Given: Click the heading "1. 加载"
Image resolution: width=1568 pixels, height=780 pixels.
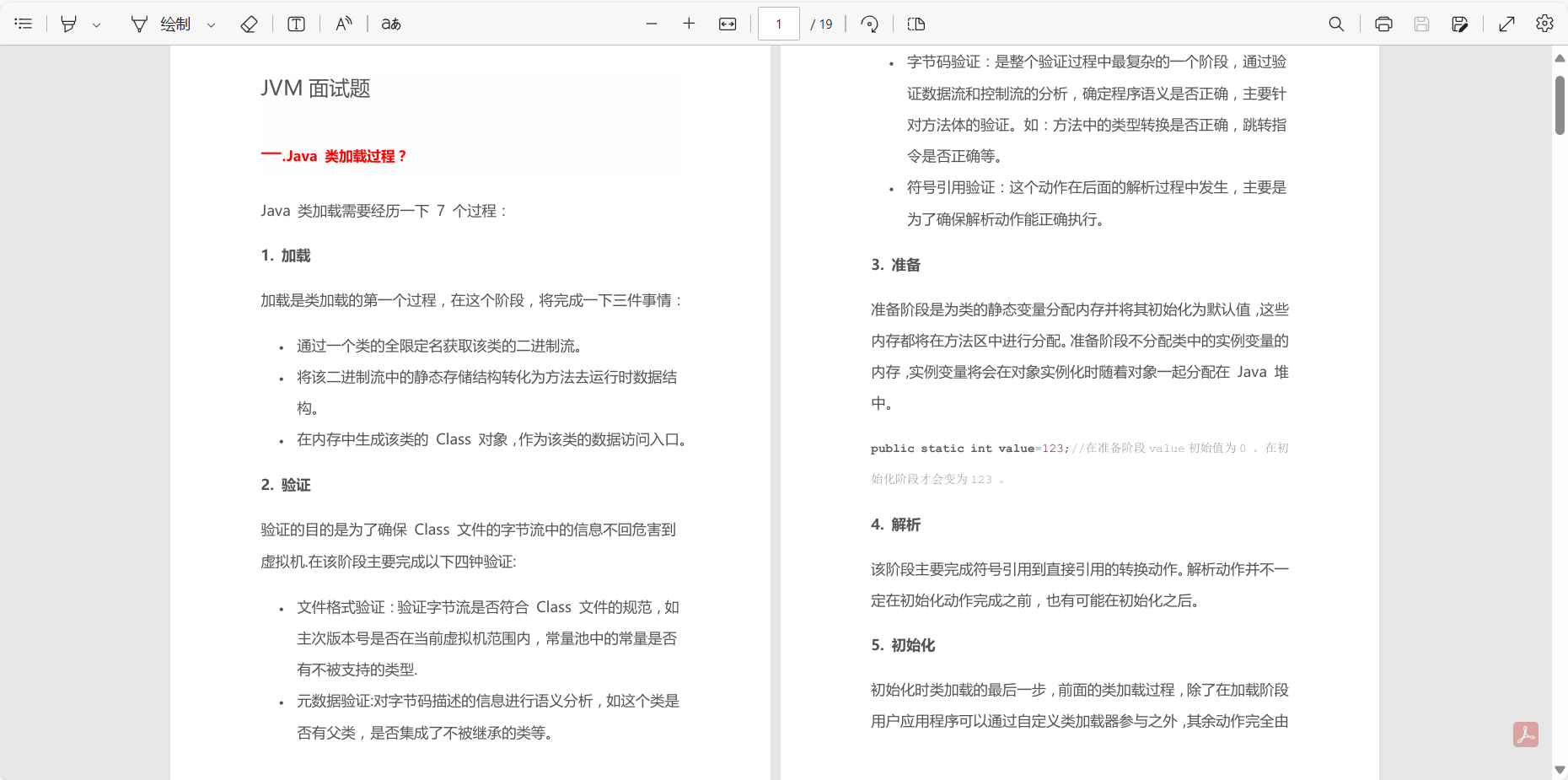Looking at the screenshot, I should tap(286, 256).
